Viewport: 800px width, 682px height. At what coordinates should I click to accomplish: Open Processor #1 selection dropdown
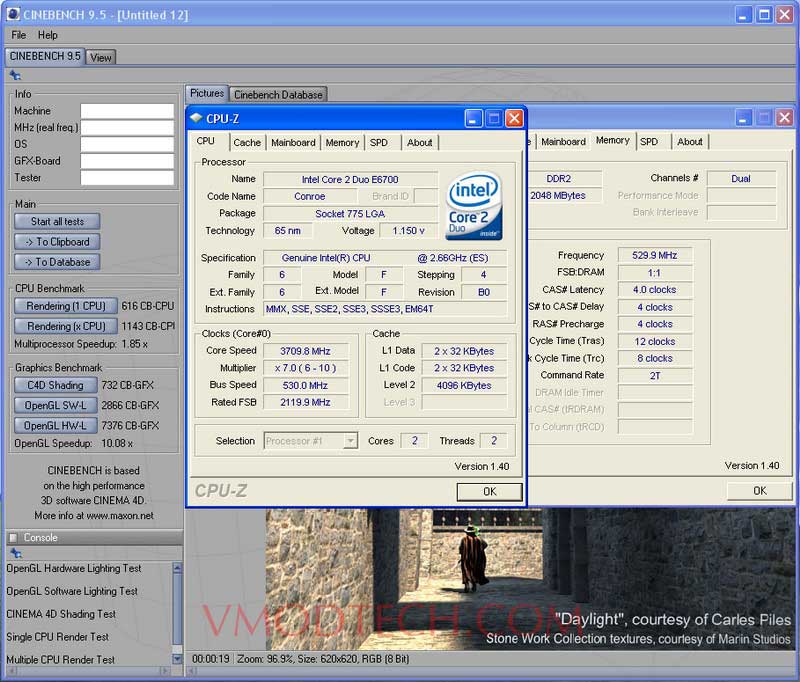point(311,441)
